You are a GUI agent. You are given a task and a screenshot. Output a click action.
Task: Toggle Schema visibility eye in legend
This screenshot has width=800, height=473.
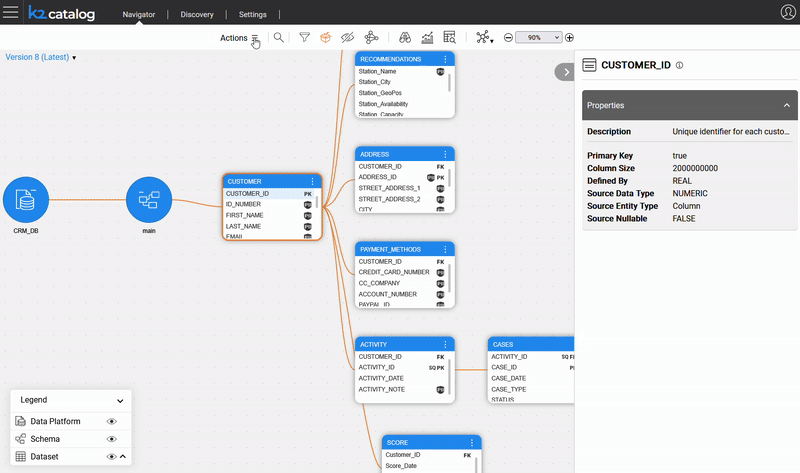[112, 439]
